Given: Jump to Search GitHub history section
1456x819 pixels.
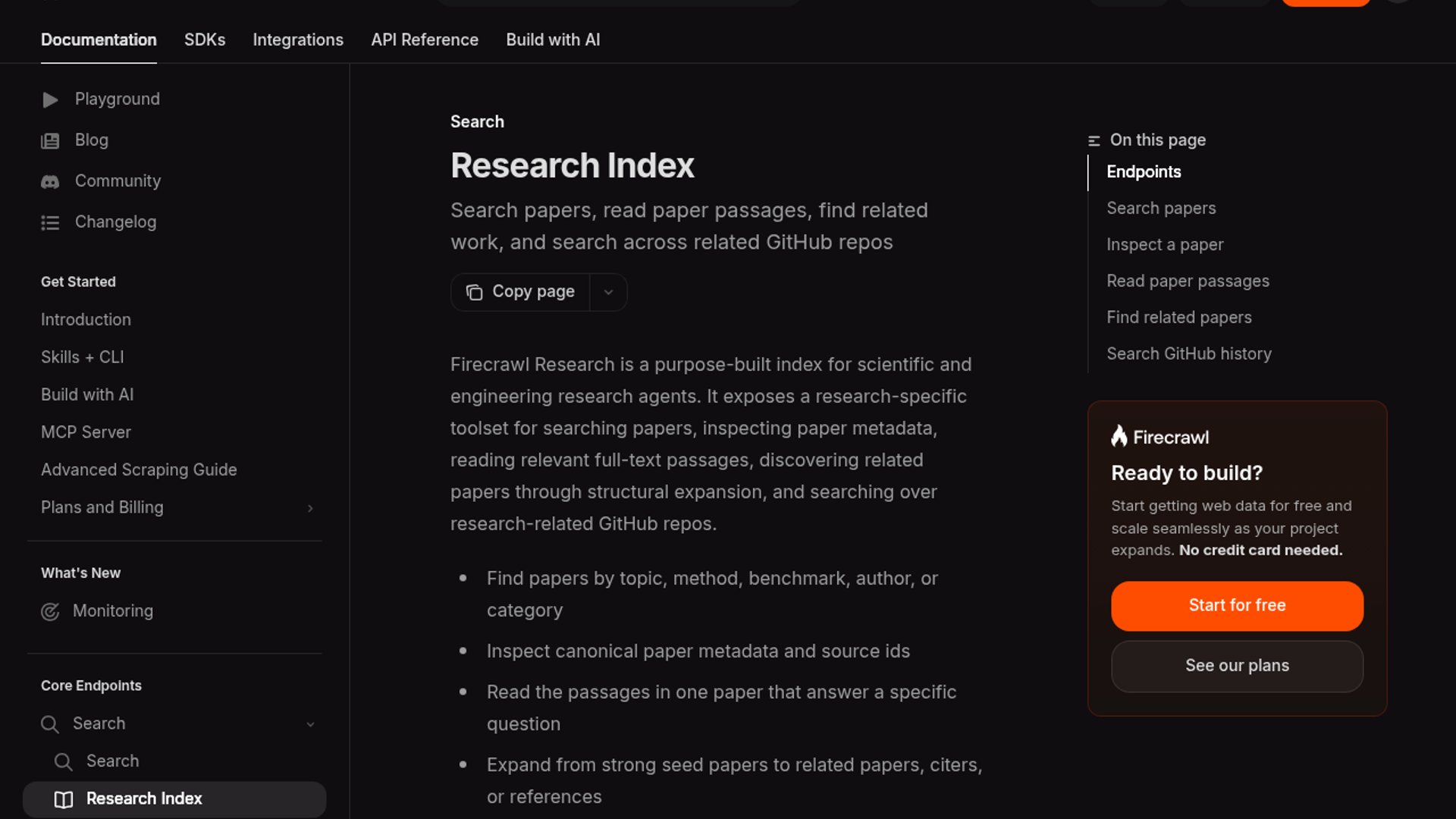Looking at the screenshot, I should click(1189, 354).
